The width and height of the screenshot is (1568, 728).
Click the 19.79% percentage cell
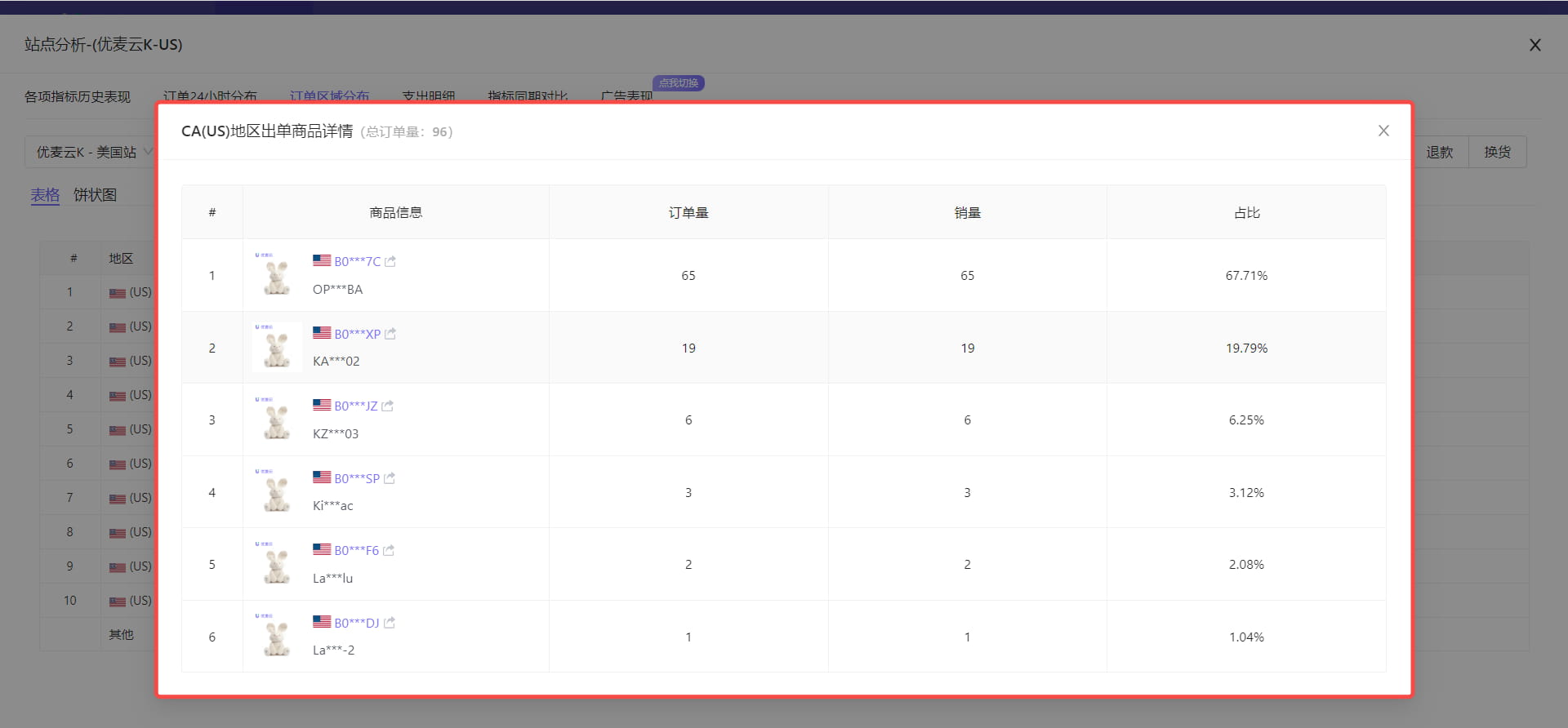pyautogui.click(x=1247, y=348)
